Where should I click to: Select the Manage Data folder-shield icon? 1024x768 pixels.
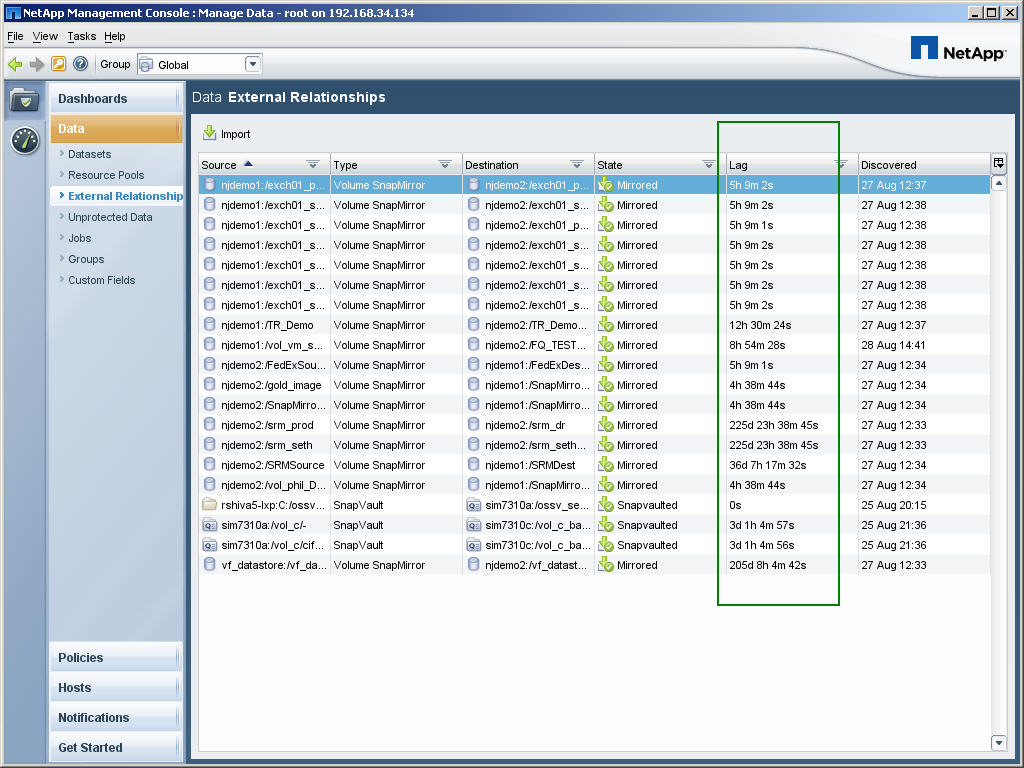25,100
